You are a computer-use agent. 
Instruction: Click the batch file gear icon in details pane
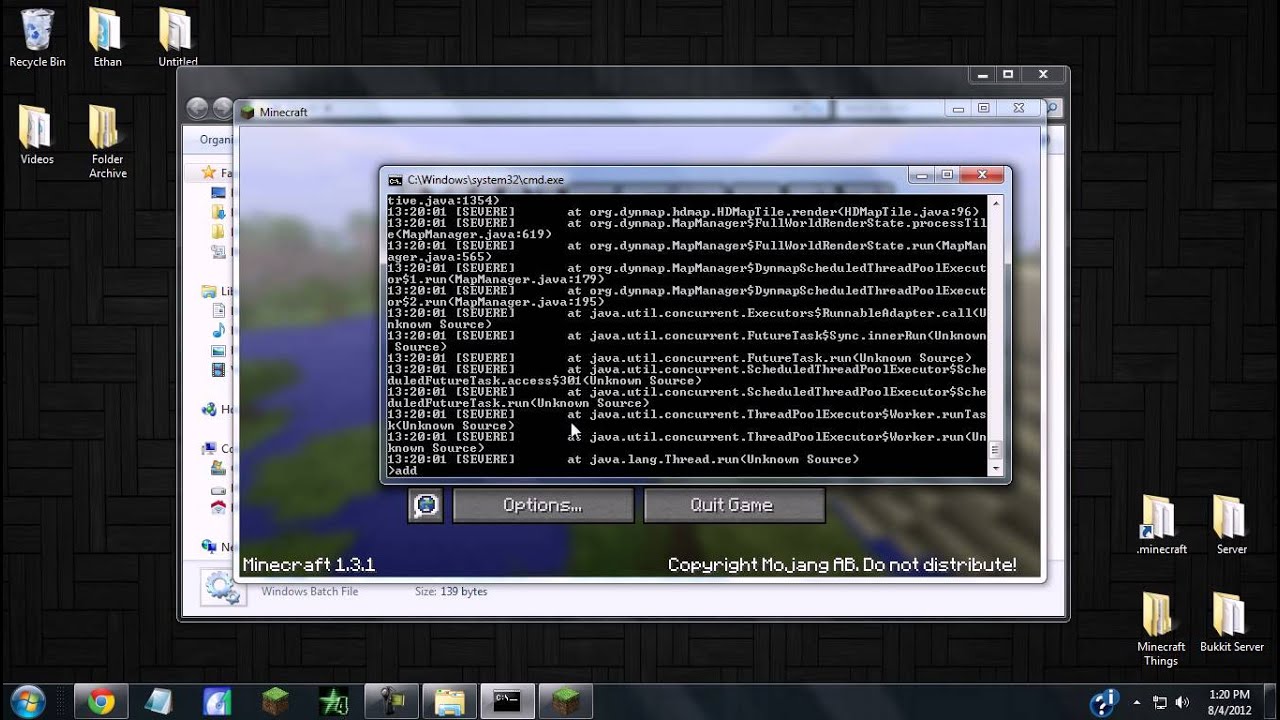[x=222, y=588]
